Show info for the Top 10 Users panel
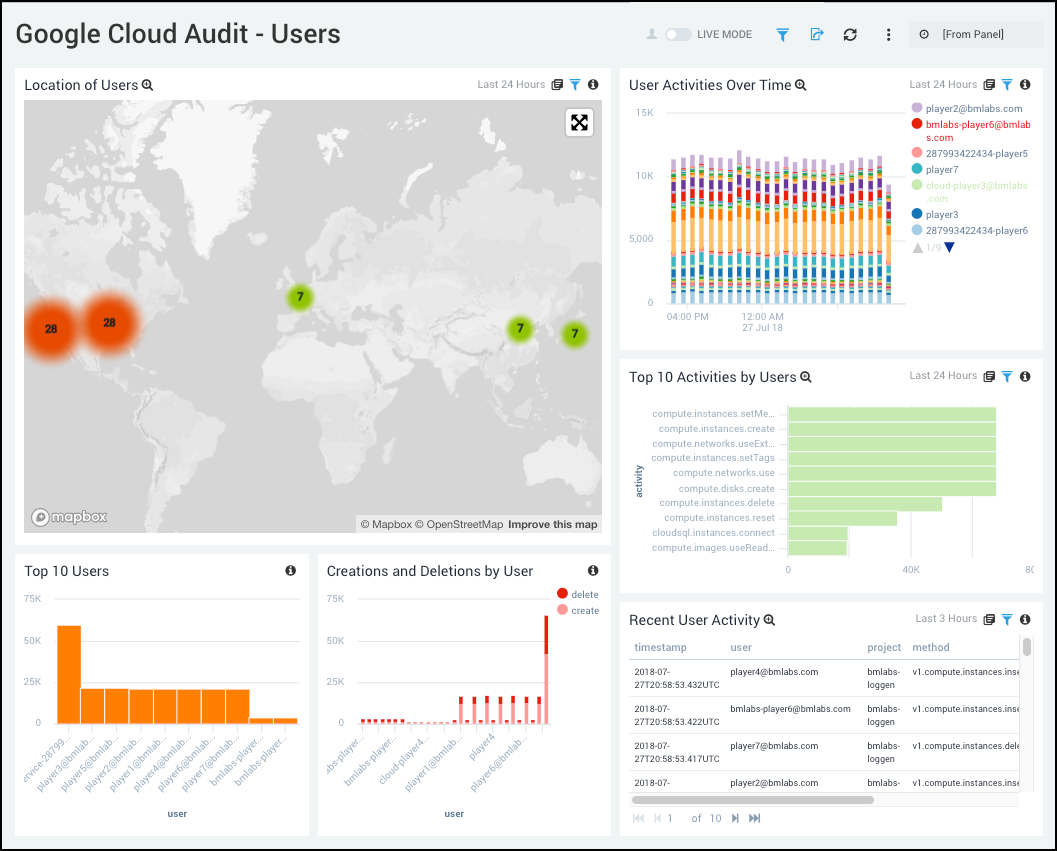Viewport: 1057px width, 851px height. point(290,570)
